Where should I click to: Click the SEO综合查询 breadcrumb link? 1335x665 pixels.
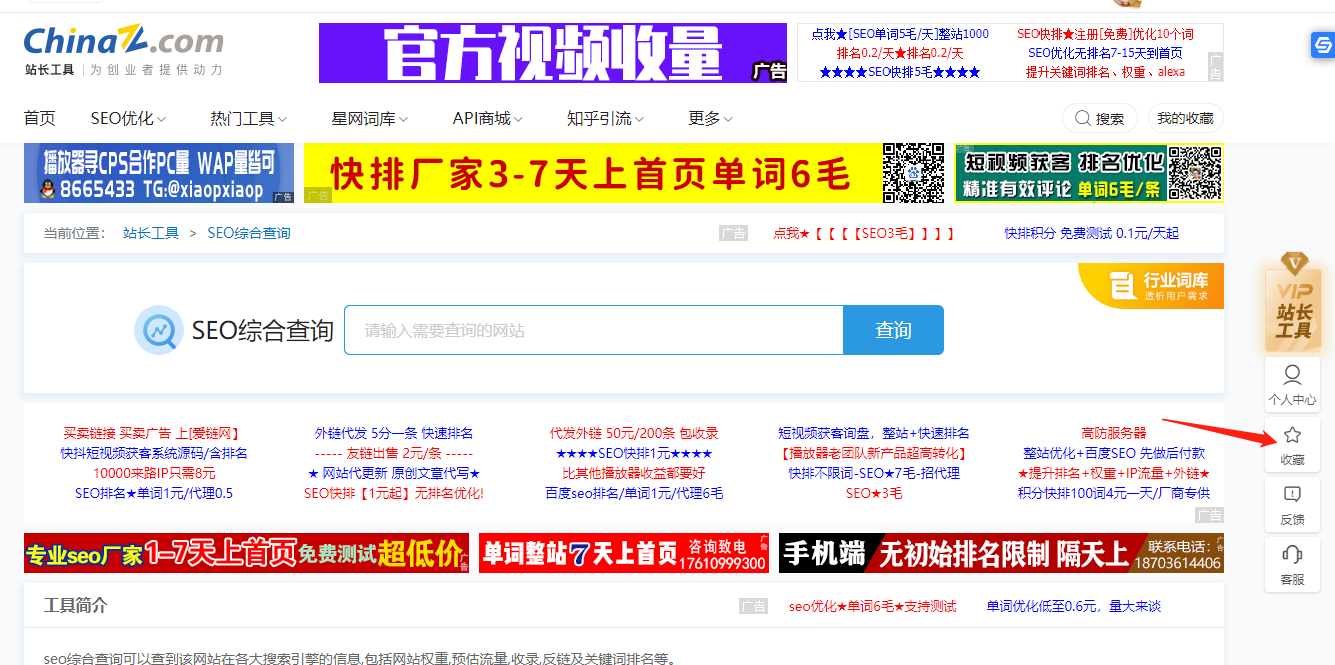coord(249,233)
